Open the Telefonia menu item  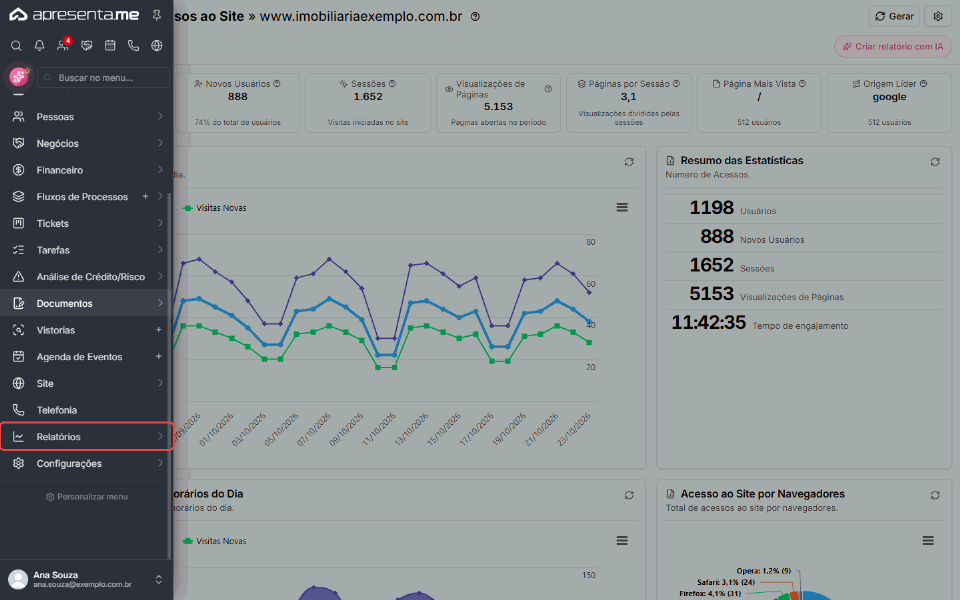tap(84, 410)
